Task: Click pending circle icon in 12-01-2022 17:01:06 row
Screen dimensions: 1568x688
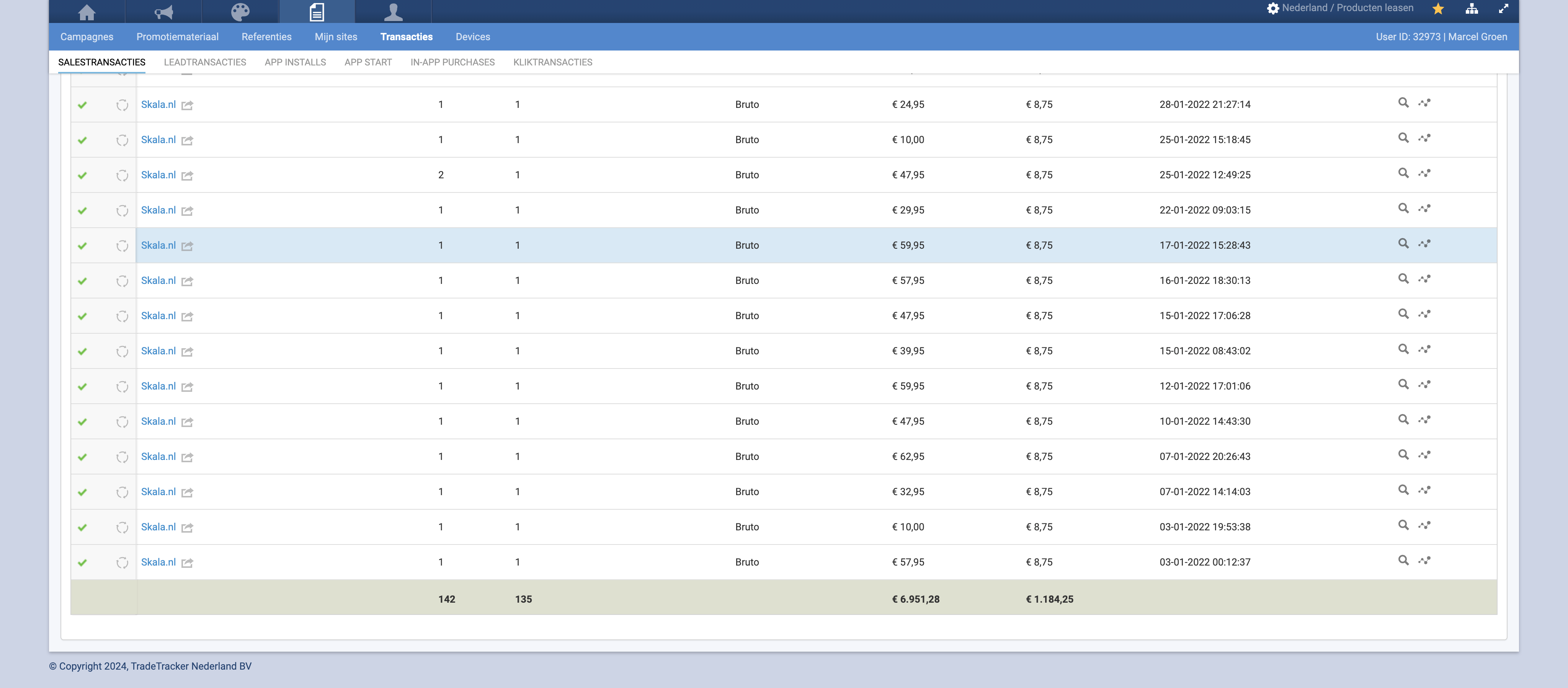Action: tap(122, 387)
